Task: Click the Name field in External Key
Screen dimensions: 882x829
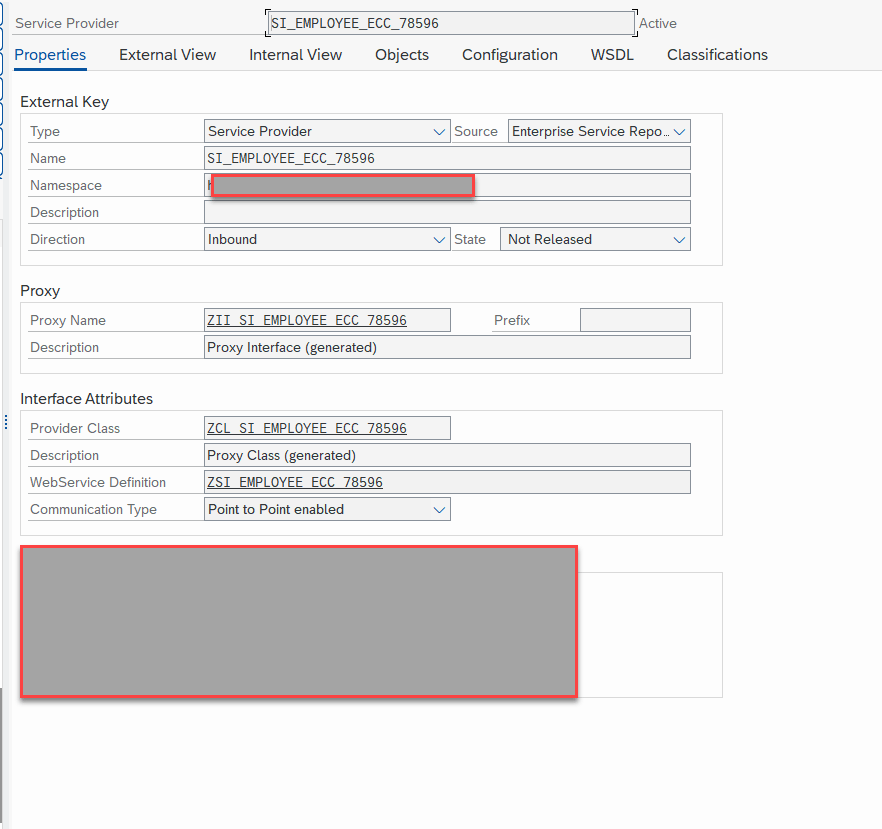Action: click(x=446, y=159)
